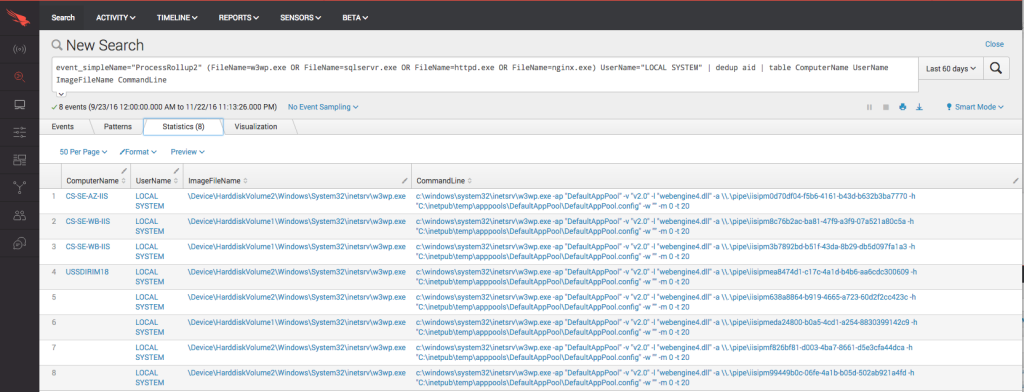Open the Users people sidebar icon
Screen dimensions: 1024x392
tap(20, 216)
